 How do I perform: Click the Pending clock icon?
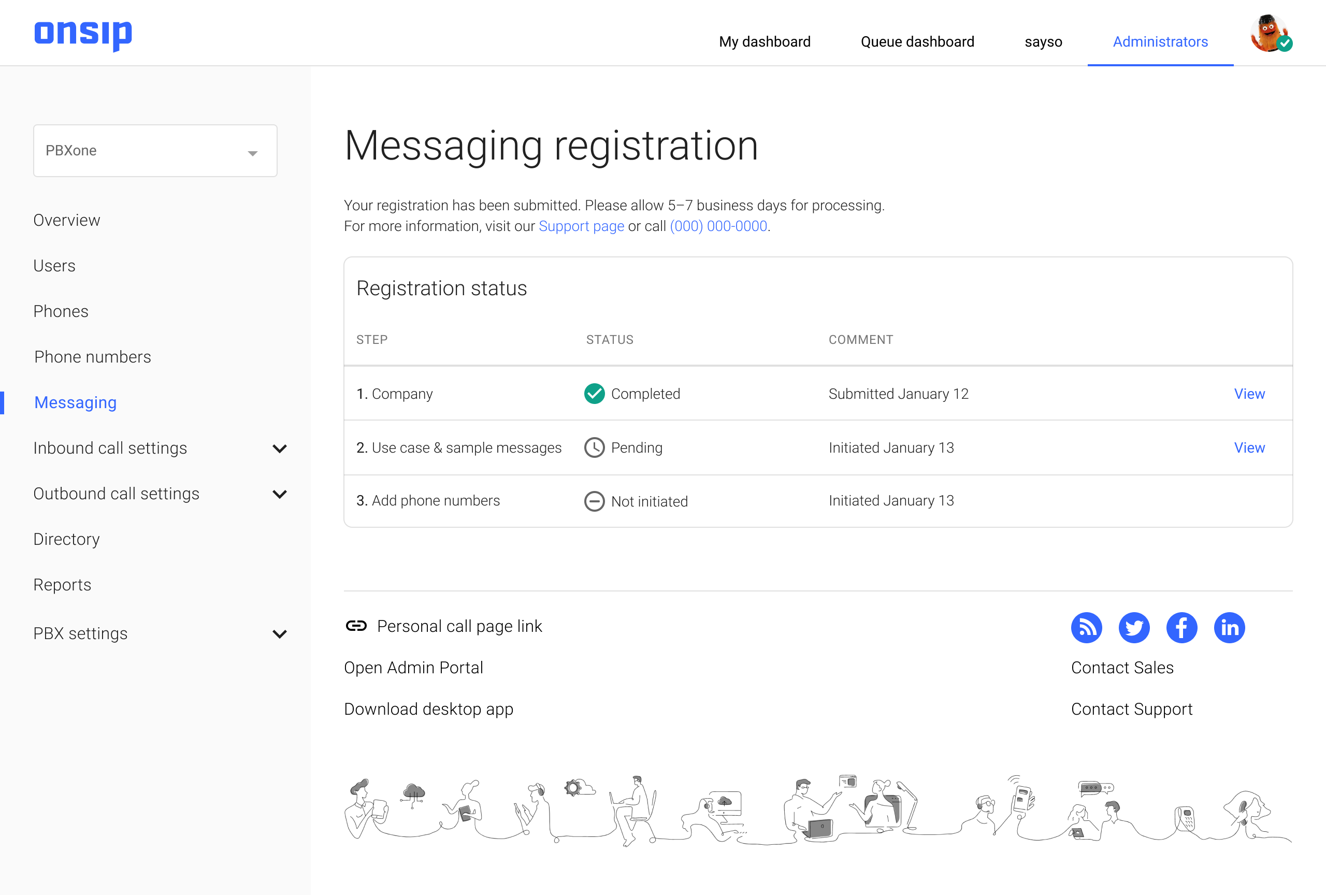click(x=595, y=447)
